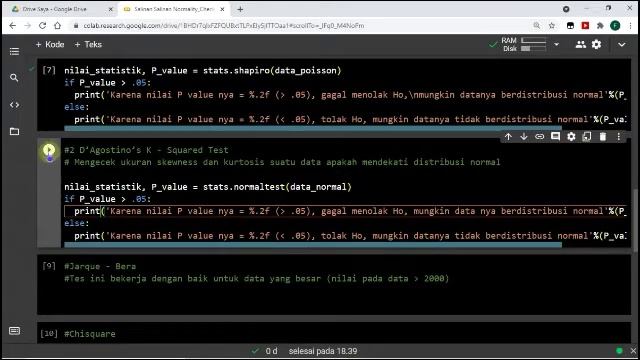640x360 pixels.
Task: Copy link to the selected cell
Action: 540,137
